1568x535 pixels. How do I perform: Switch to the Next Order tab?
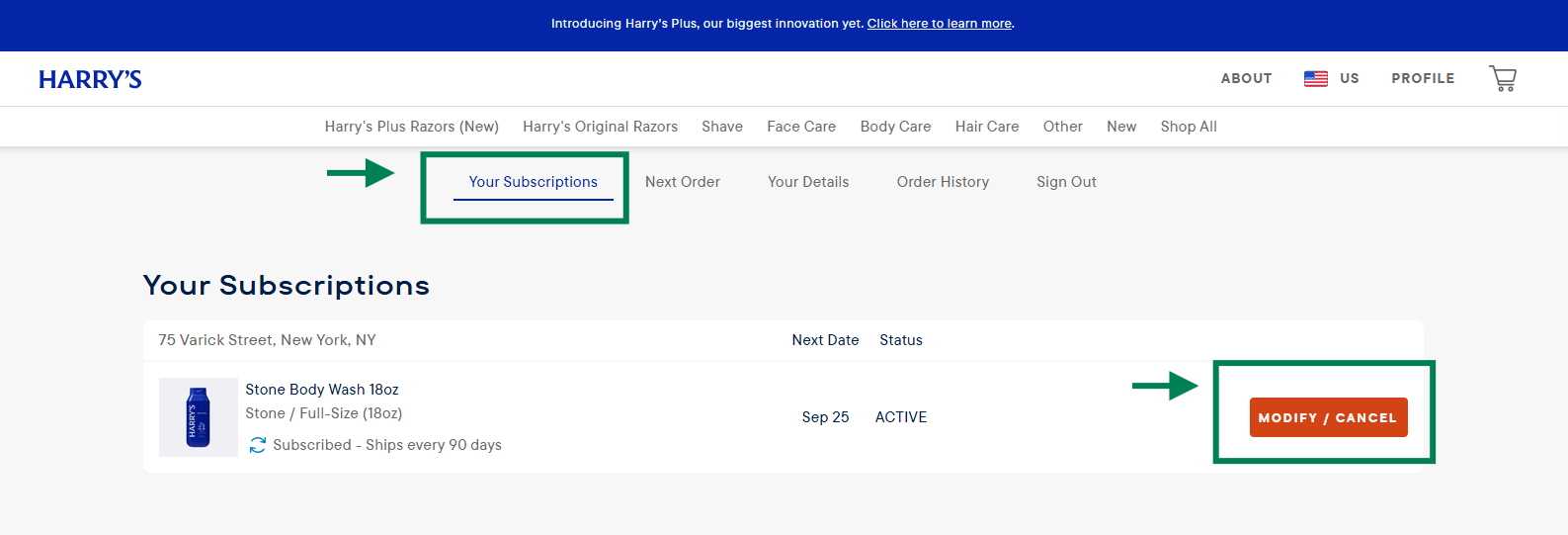point(682,182)
